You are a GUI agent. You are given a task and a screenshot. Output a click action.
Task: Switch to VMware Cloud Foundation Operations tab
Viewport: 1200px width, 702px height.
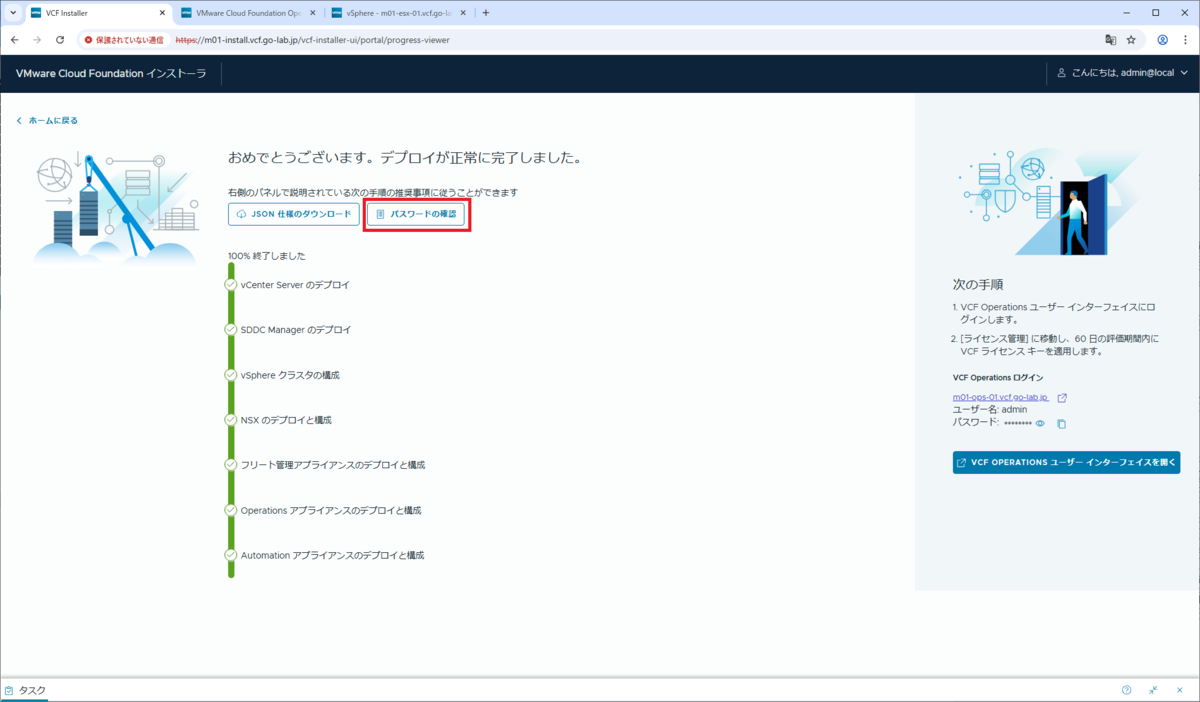(247, 13)
